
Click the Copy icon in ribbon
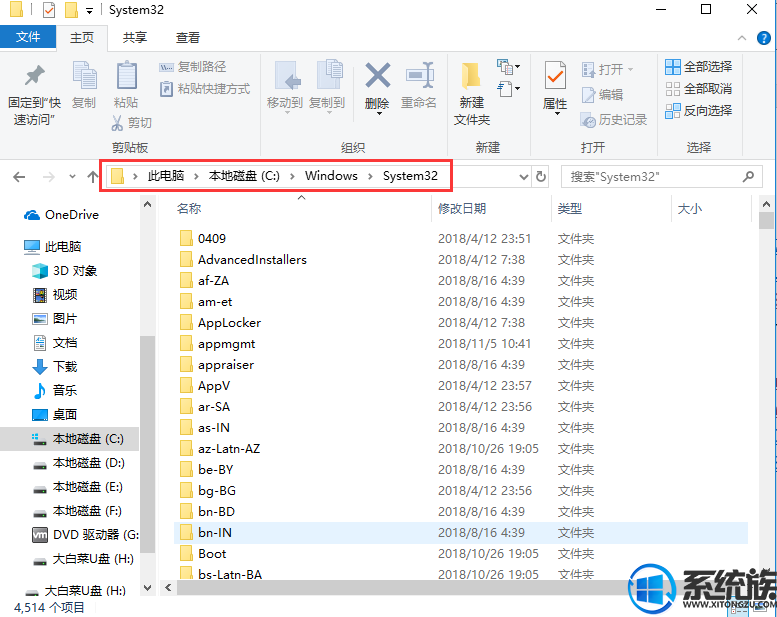point(84,76)
